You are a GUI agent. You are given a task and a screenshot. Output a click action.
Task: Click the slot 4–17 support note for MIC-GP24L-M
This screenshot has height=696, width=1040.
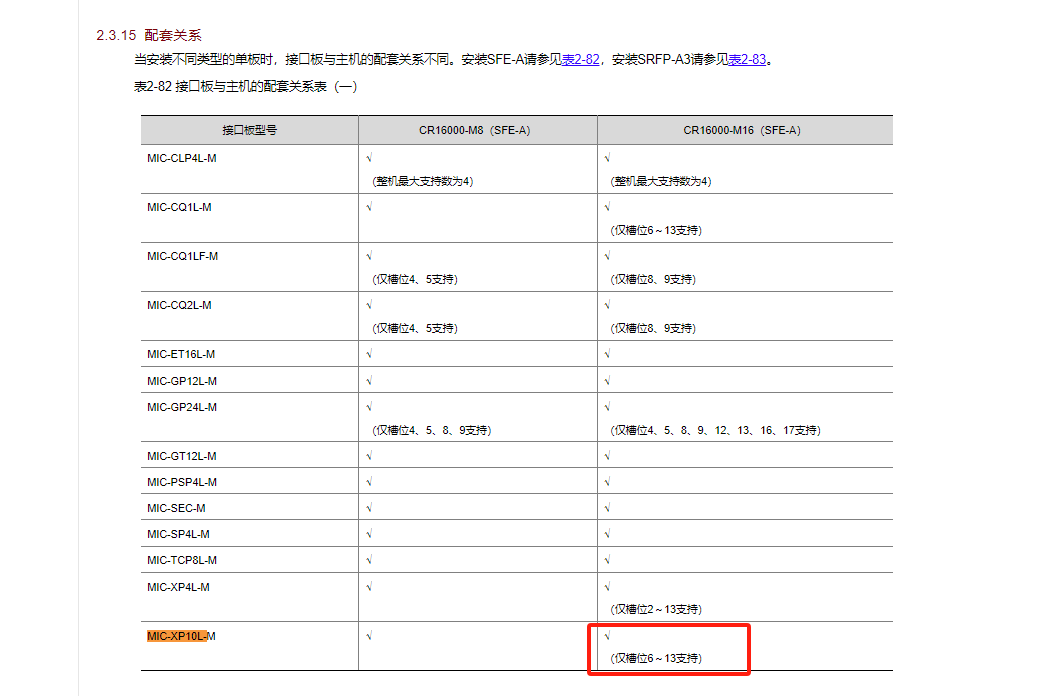tap(716, 430)
